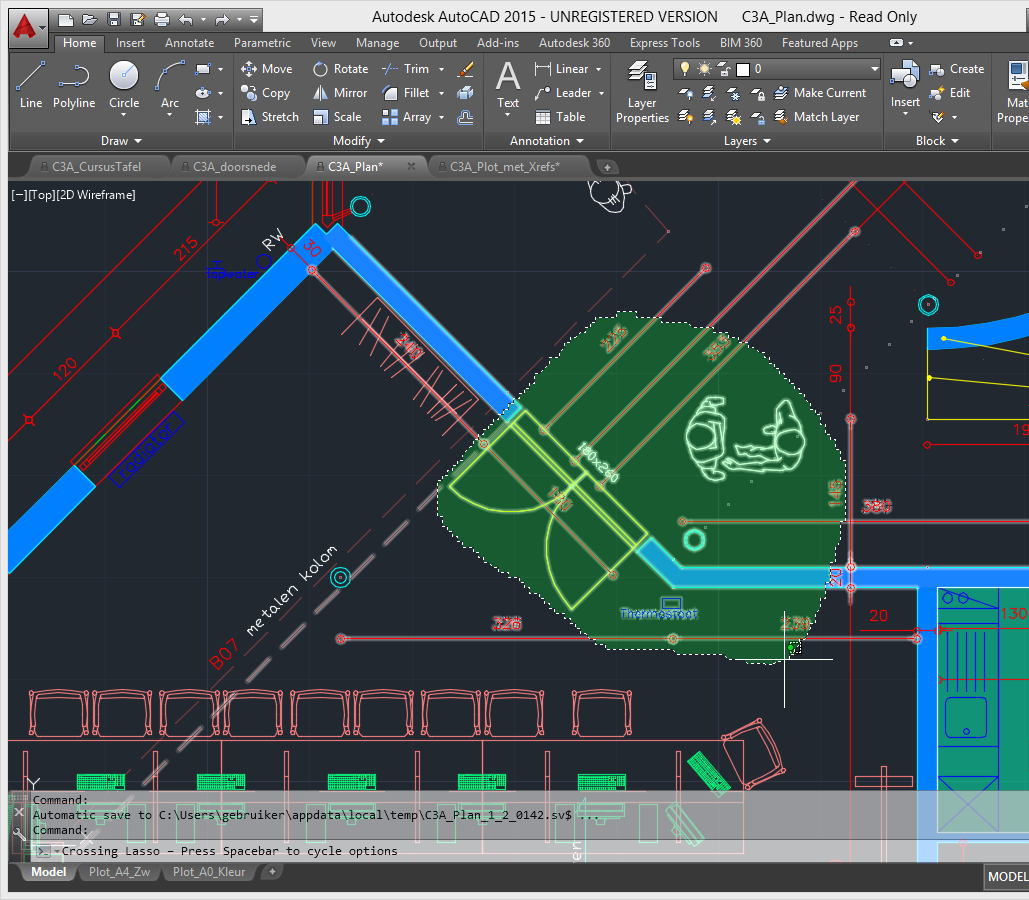Screen dimensions: 1029x900
Task: Click the Leader tool
Action: pos(563,93)
